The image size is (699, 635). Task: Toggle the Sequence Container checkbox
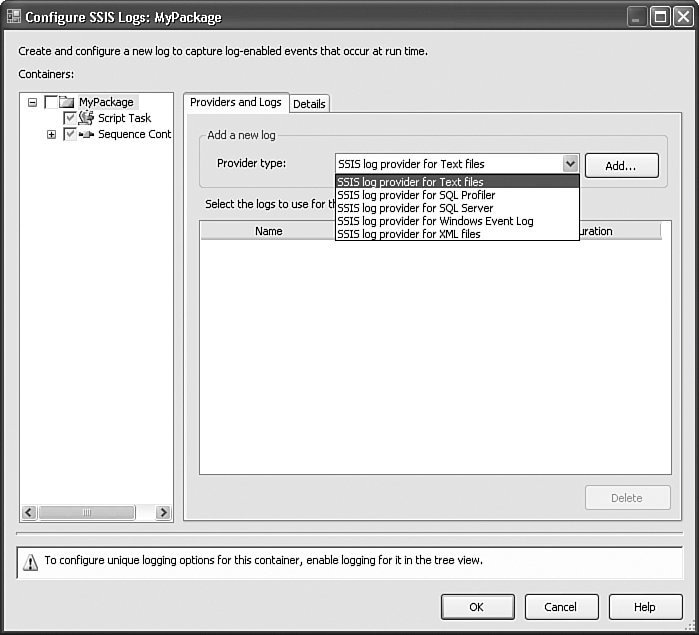(70, 134)
